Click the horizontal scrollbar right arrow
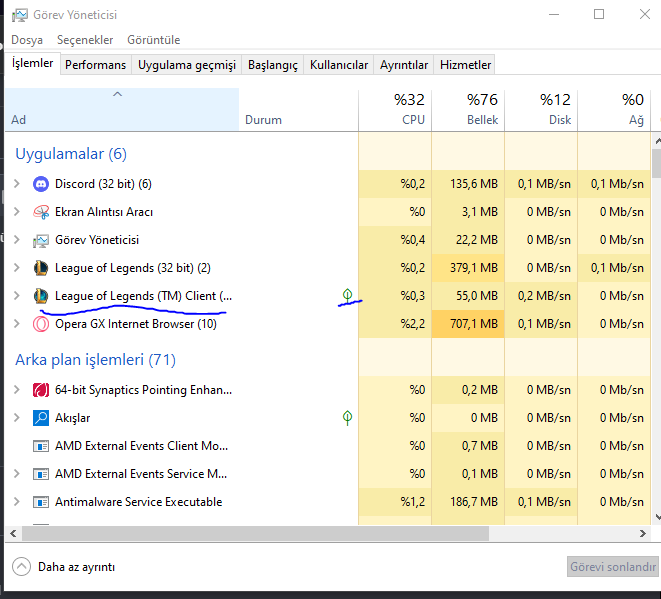This screenshot has width=661, height=599. pos(643,533)
